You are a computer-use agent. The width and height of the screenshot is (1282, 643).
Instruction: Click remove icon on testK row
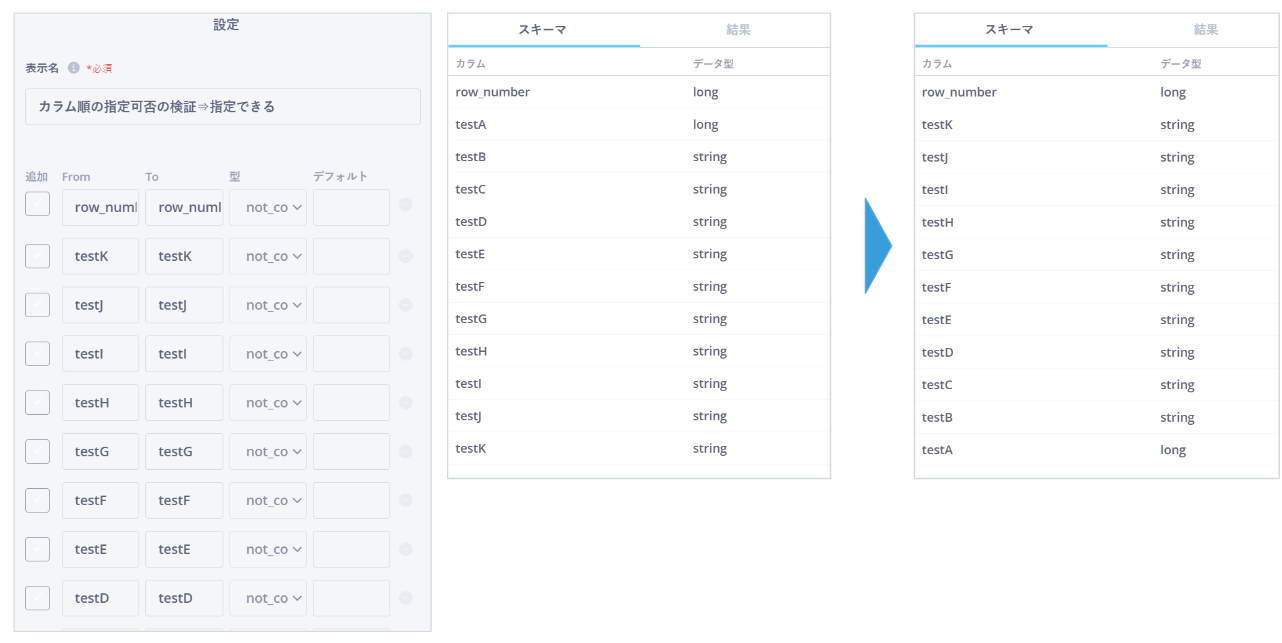(x=406, y=256)
